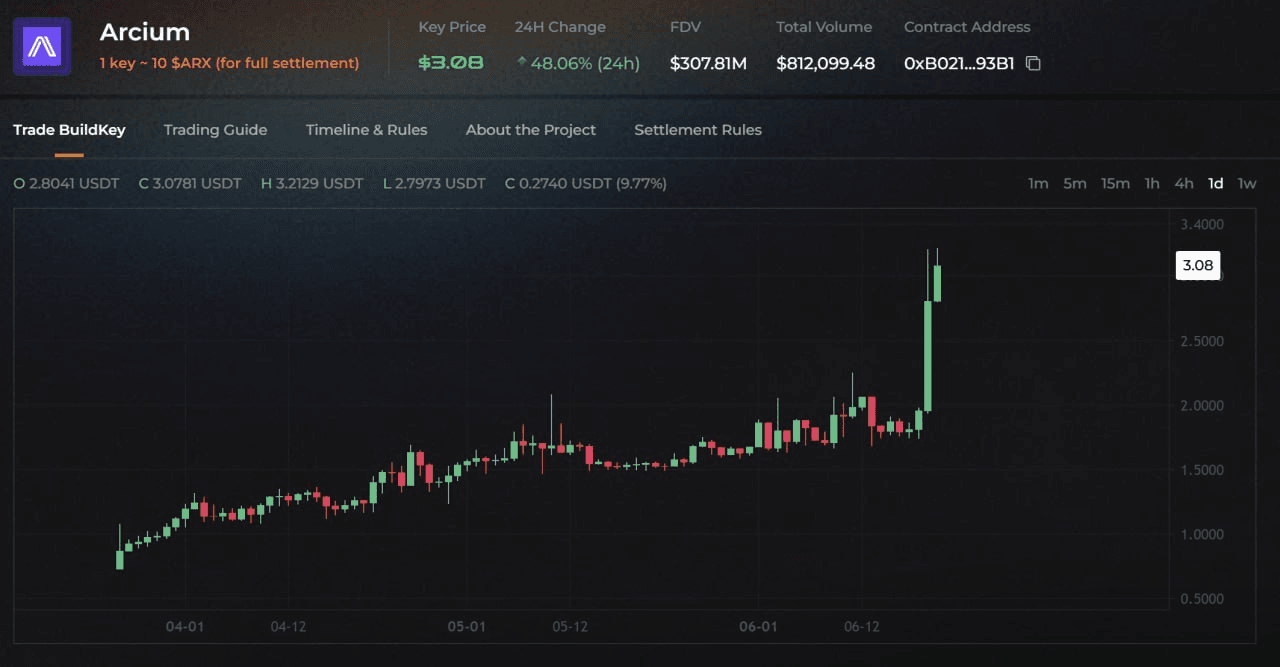Switch chart to 4h interval

point(1184,183)
